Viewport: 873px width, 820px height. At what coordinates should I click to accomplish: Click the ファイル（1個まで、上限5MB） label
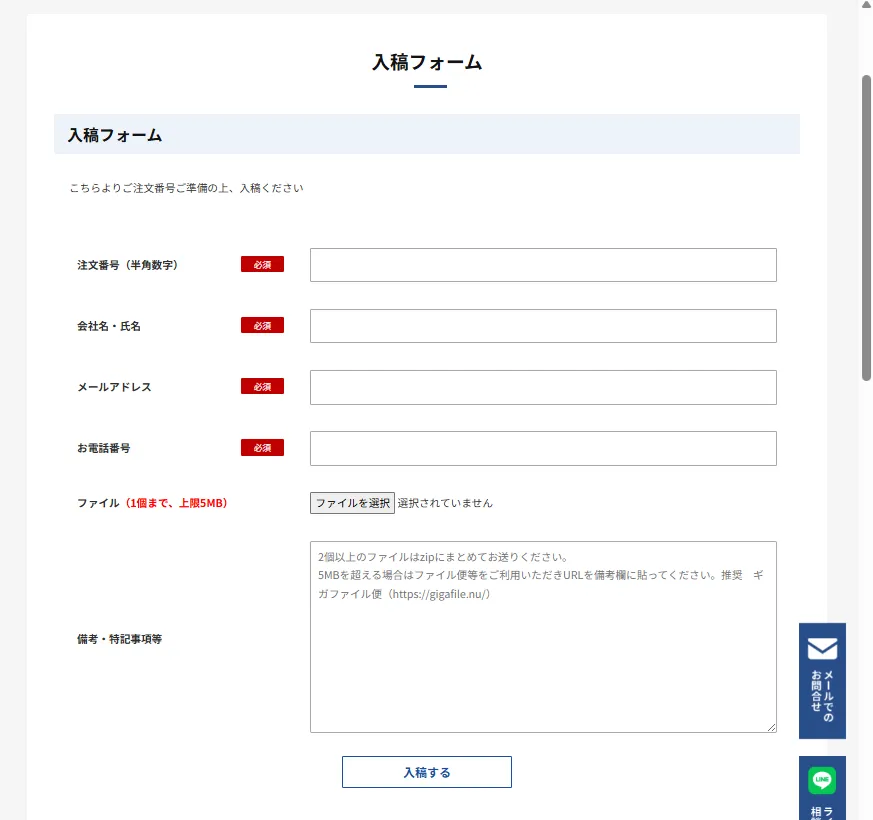(x=153, y=503)
